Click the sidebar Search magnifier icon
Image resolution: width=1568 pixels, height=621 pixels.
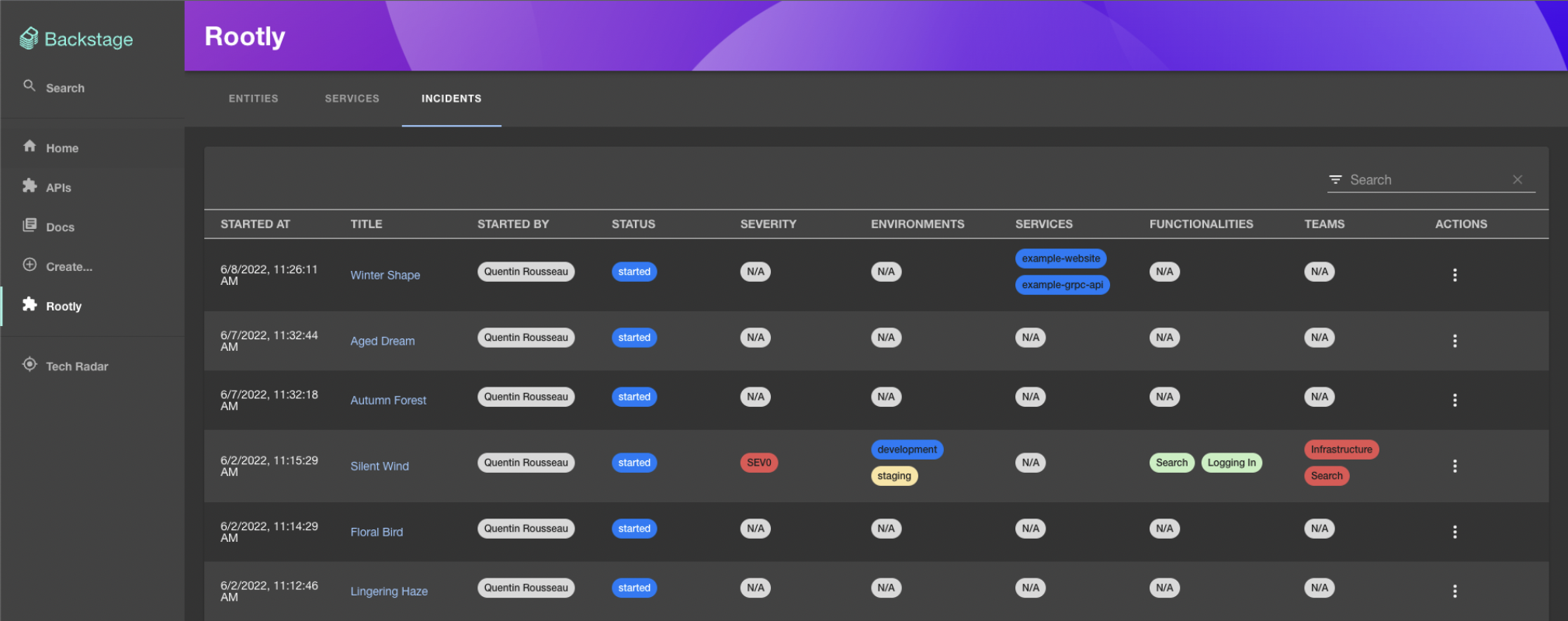[29, 86]
